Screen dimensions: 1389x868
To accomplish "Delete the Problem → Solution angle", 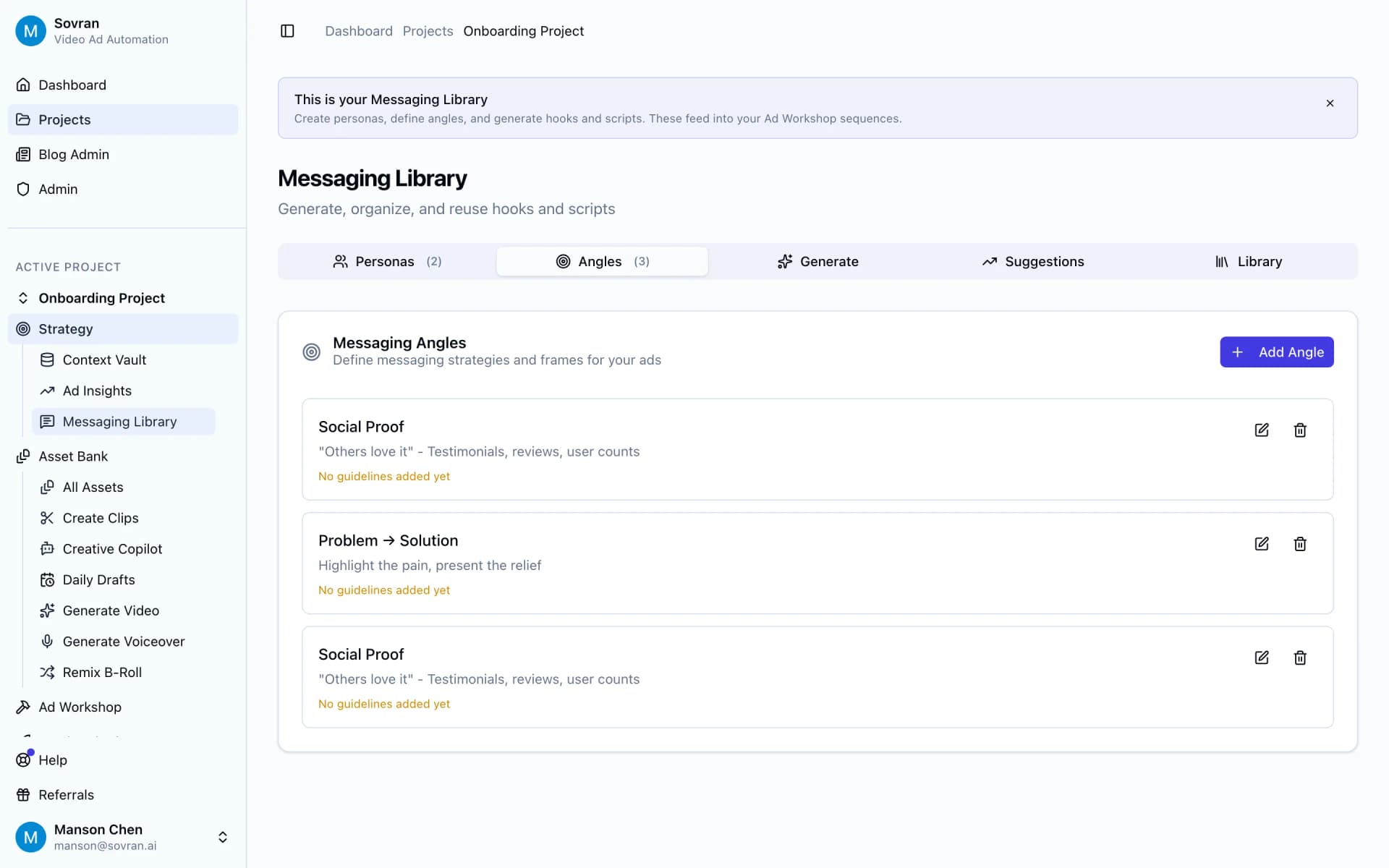I will [1300, 544].
